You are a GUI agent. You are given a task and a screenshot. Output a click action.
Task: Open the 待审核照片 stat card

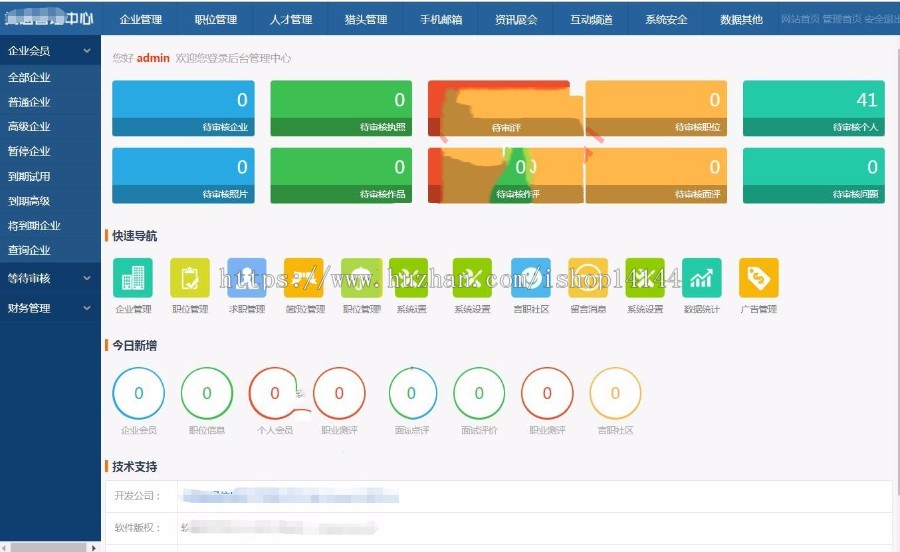183,175
